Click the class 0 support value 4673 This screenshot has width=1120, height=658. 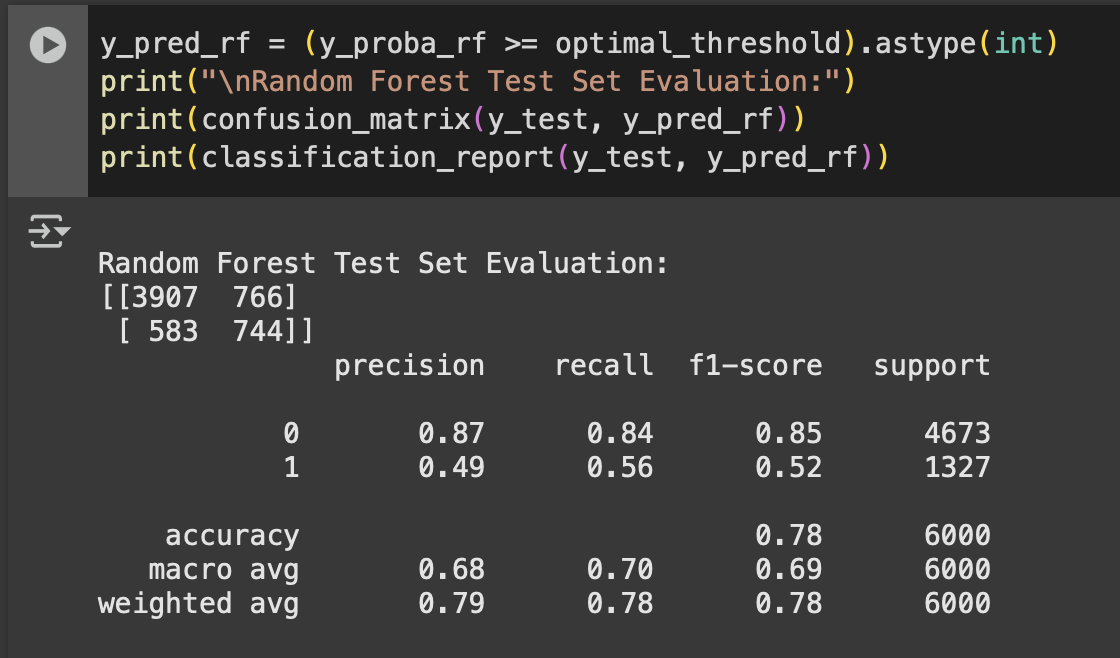[957, 433]
